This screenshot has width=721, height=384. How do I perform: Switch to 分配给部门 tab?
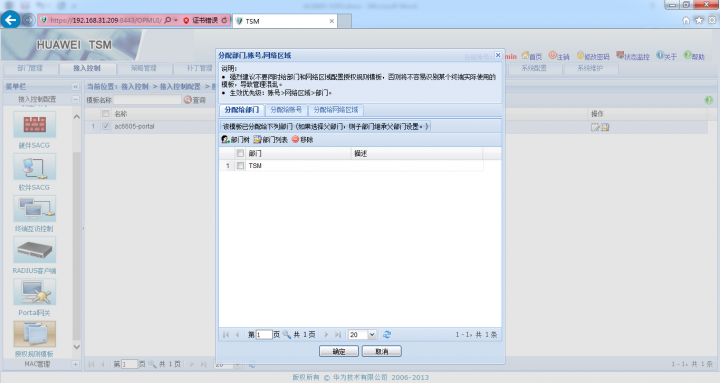pyautogui.click(x=242, y=110)
